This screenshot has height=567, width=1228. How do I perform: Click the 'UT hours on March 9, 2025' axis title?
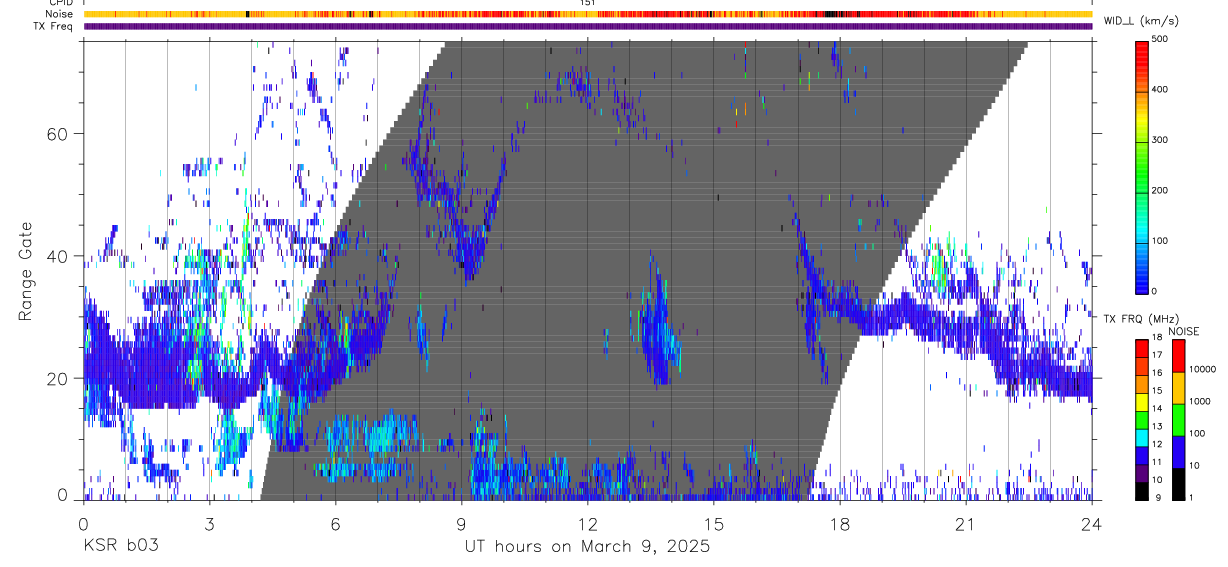587,547
